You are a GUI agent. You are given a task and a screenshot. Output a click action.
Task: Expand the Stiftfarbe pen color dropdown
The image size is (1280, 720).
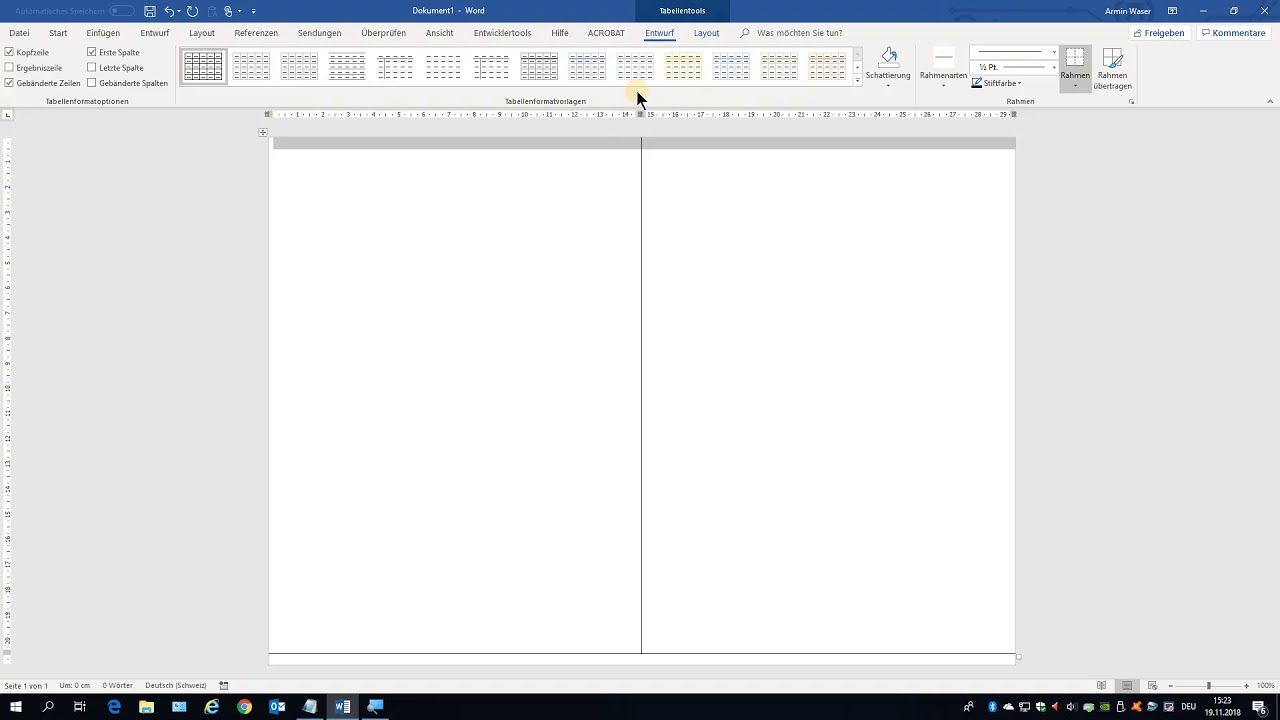(x=1019, y=83)
